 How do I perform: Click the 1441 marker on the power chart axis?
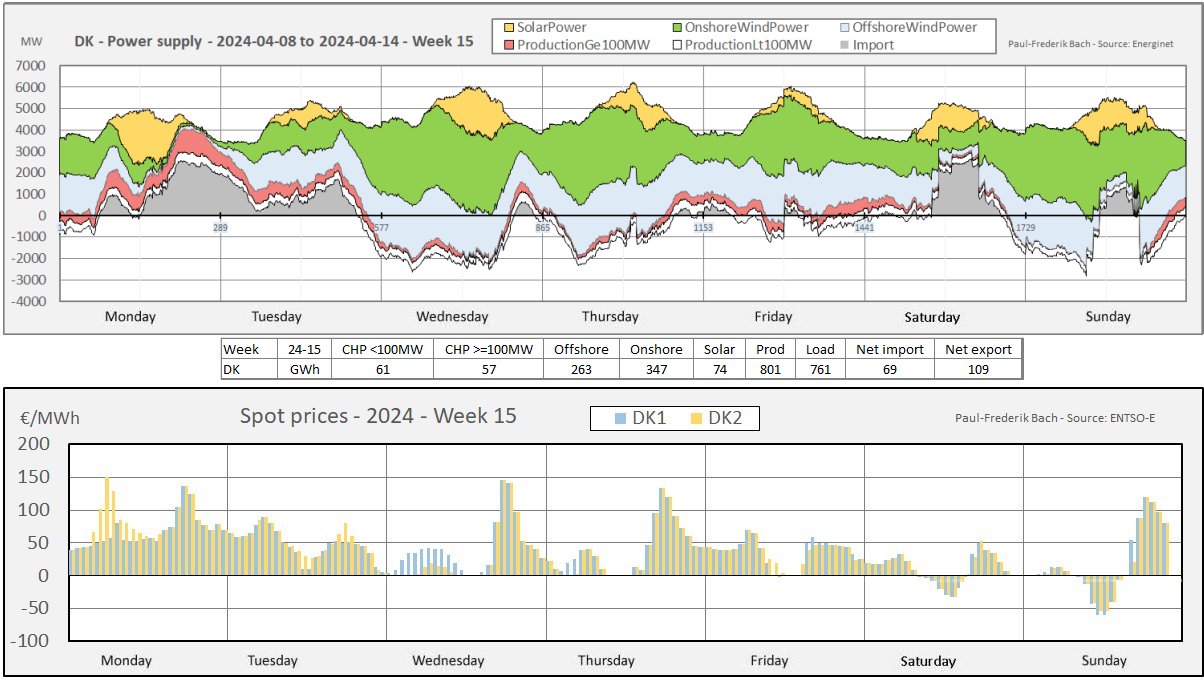tap(864, 229)
